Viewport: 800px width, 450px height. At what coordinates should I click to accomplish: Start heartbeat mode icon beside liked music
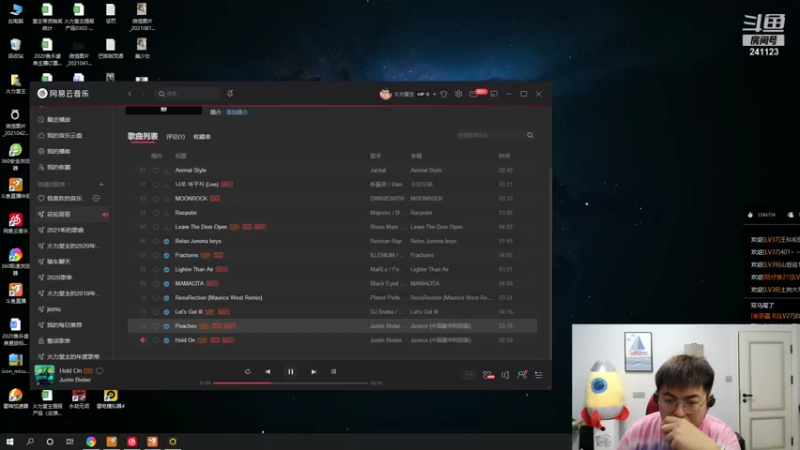tap(96, 198)
